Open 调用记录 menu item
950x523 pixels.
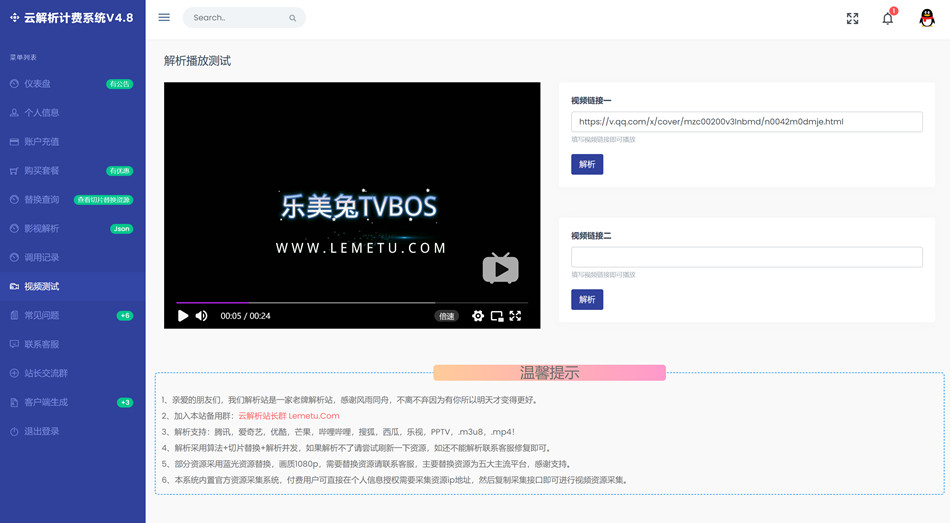pos(73,258)
